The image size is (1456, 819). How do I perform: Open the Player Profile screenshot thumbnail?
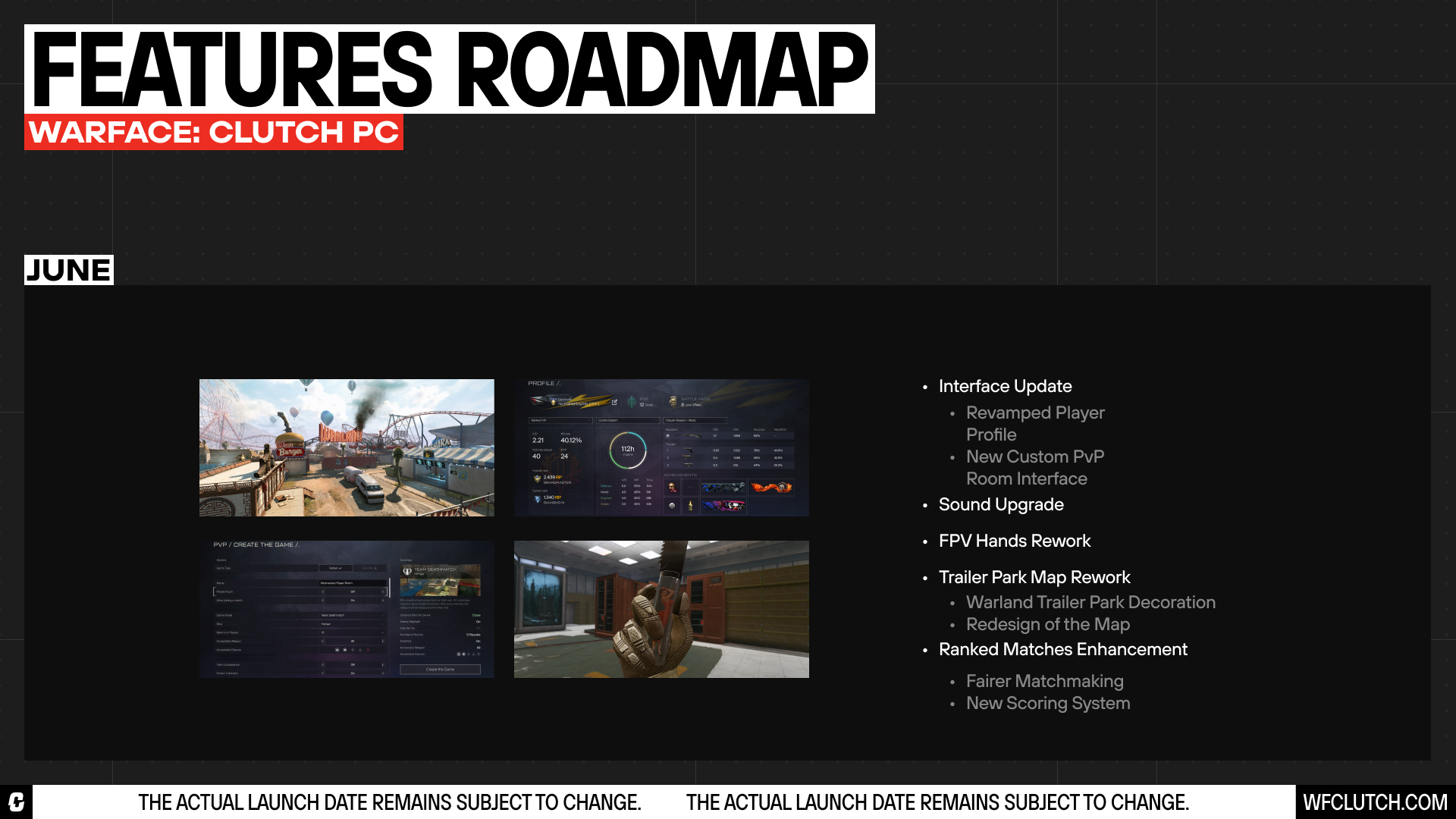[661, 447]
